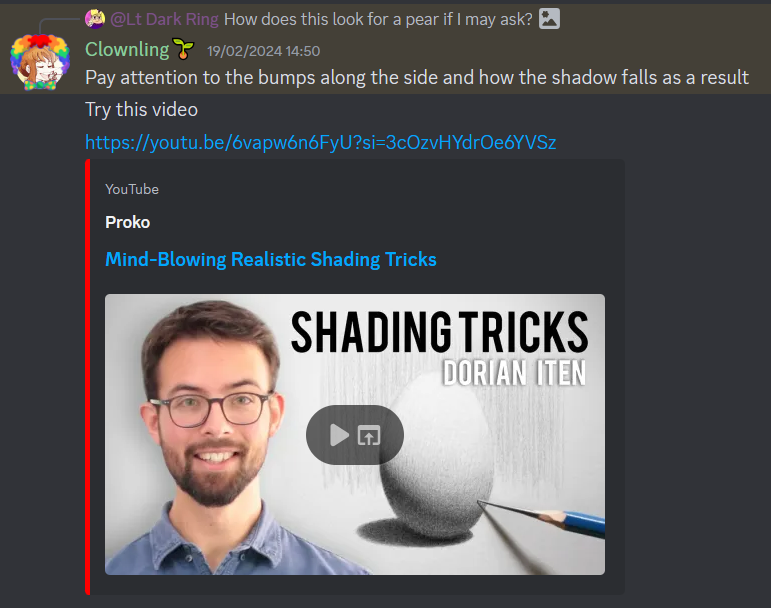Click the 19/02/2024 14:50 timestamp
The image size is (771, 608).
[x=264, y=51]
